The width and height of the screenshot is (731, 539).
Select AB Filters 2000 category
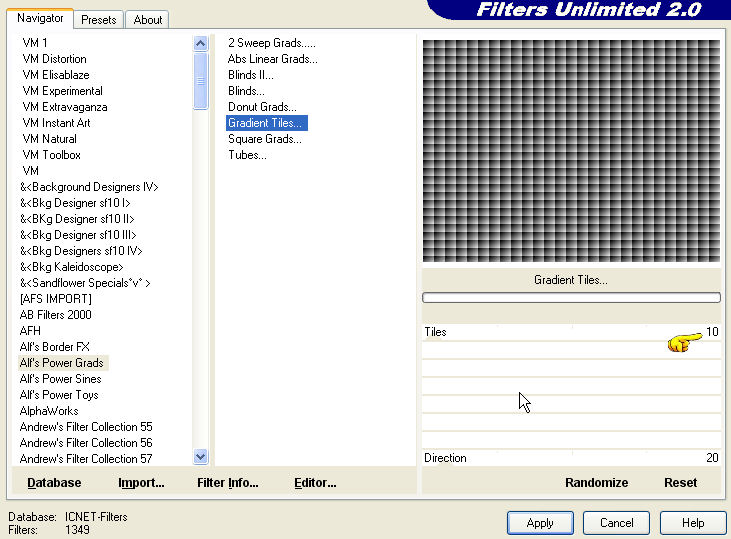pyautogui.click(x=55, y=315)
